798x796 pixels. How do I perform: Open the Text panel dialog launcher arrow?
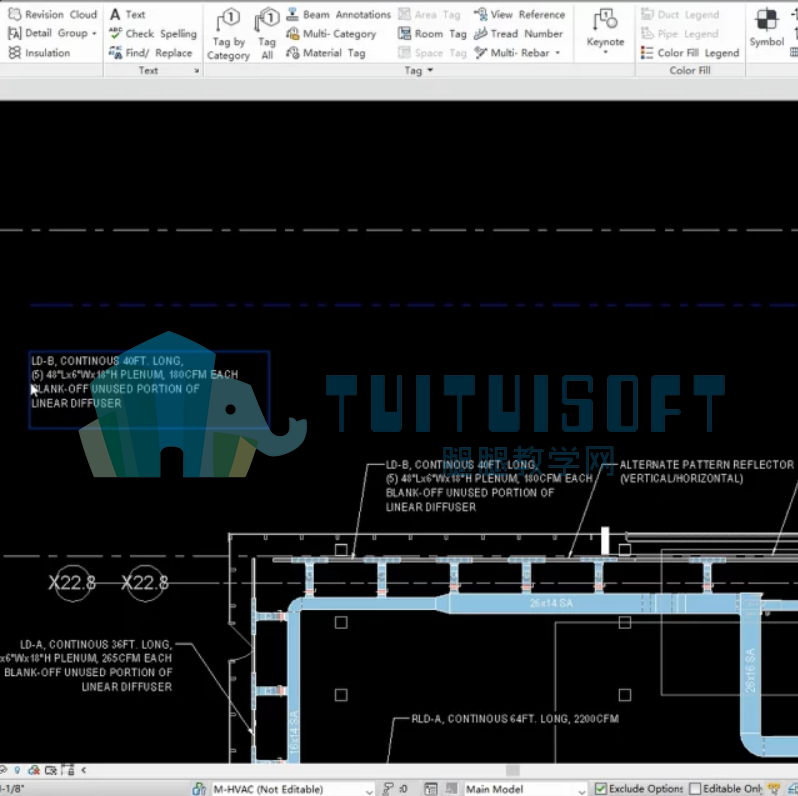tap(196, 71)
